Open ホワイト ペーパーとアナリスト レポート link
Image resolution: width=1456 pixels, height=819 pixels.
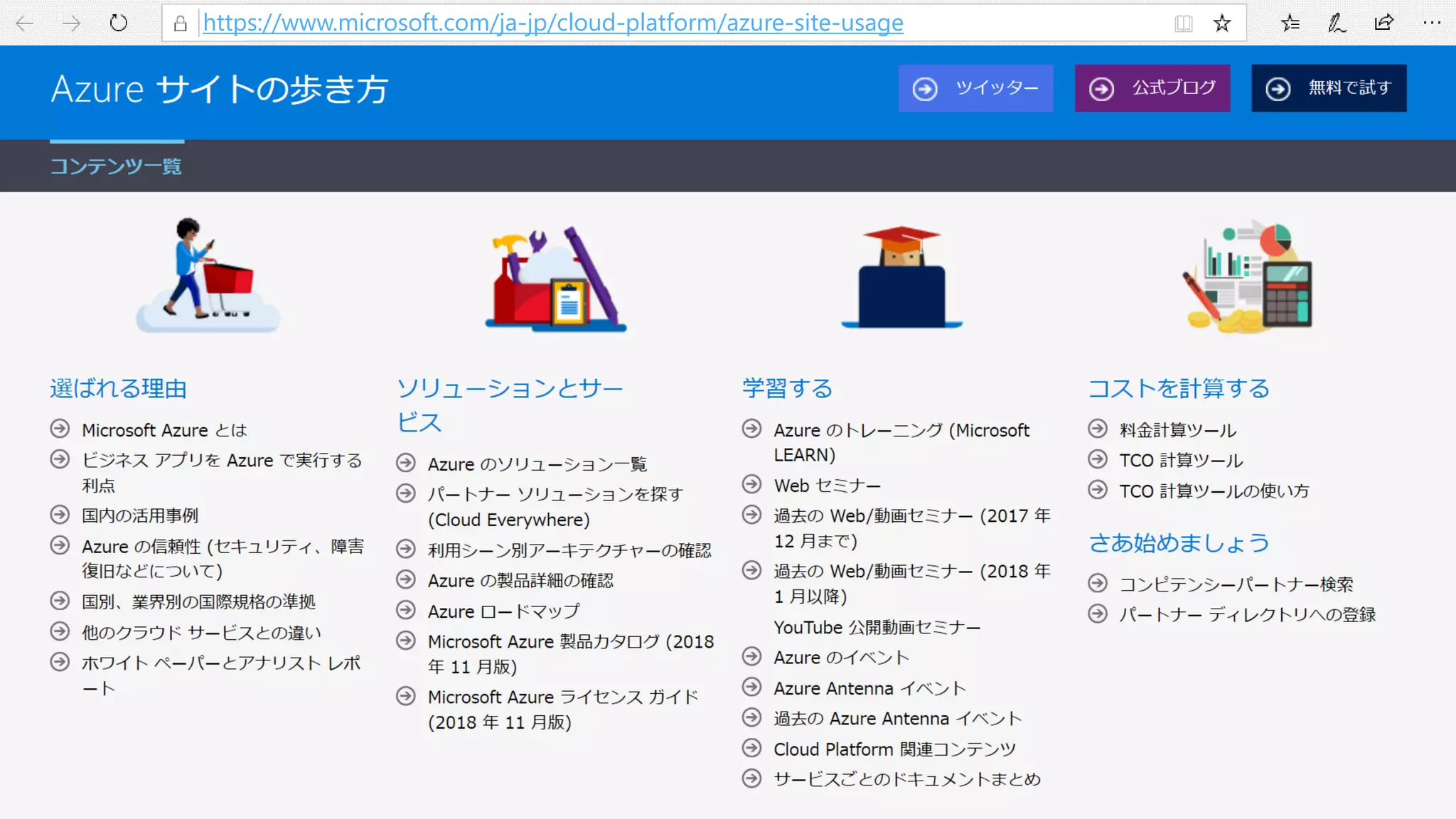221,675
